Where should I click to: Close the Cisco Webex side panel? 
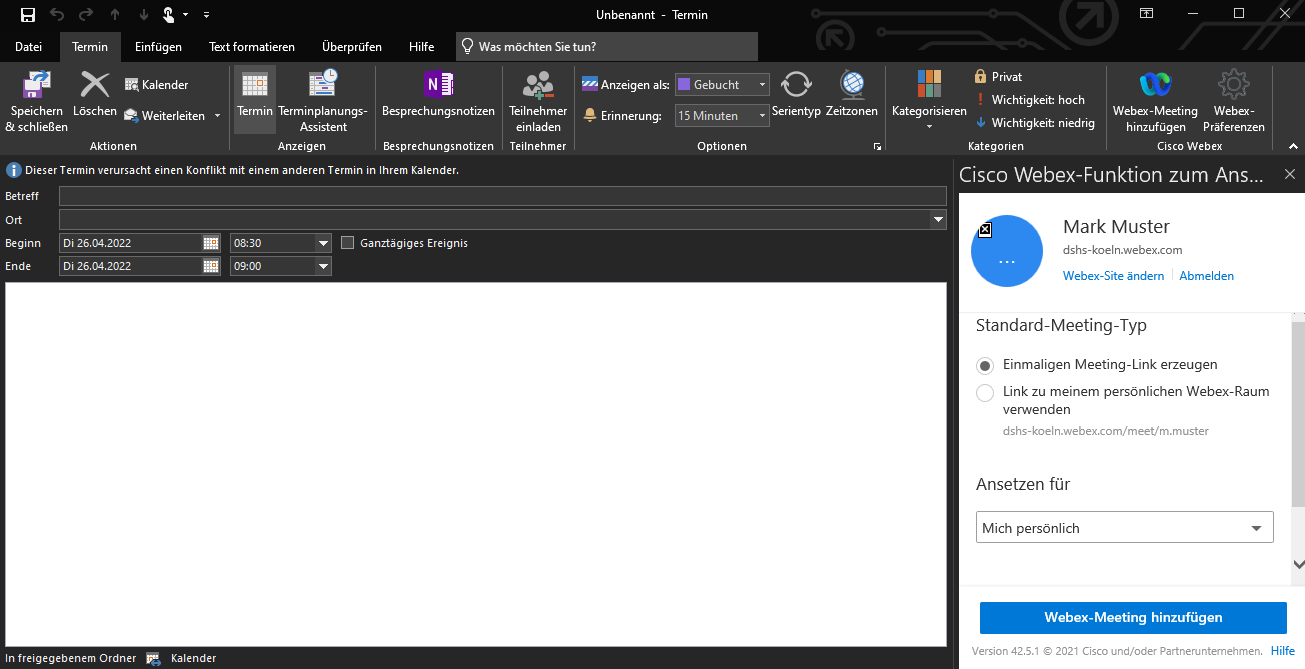point(1290,175)
